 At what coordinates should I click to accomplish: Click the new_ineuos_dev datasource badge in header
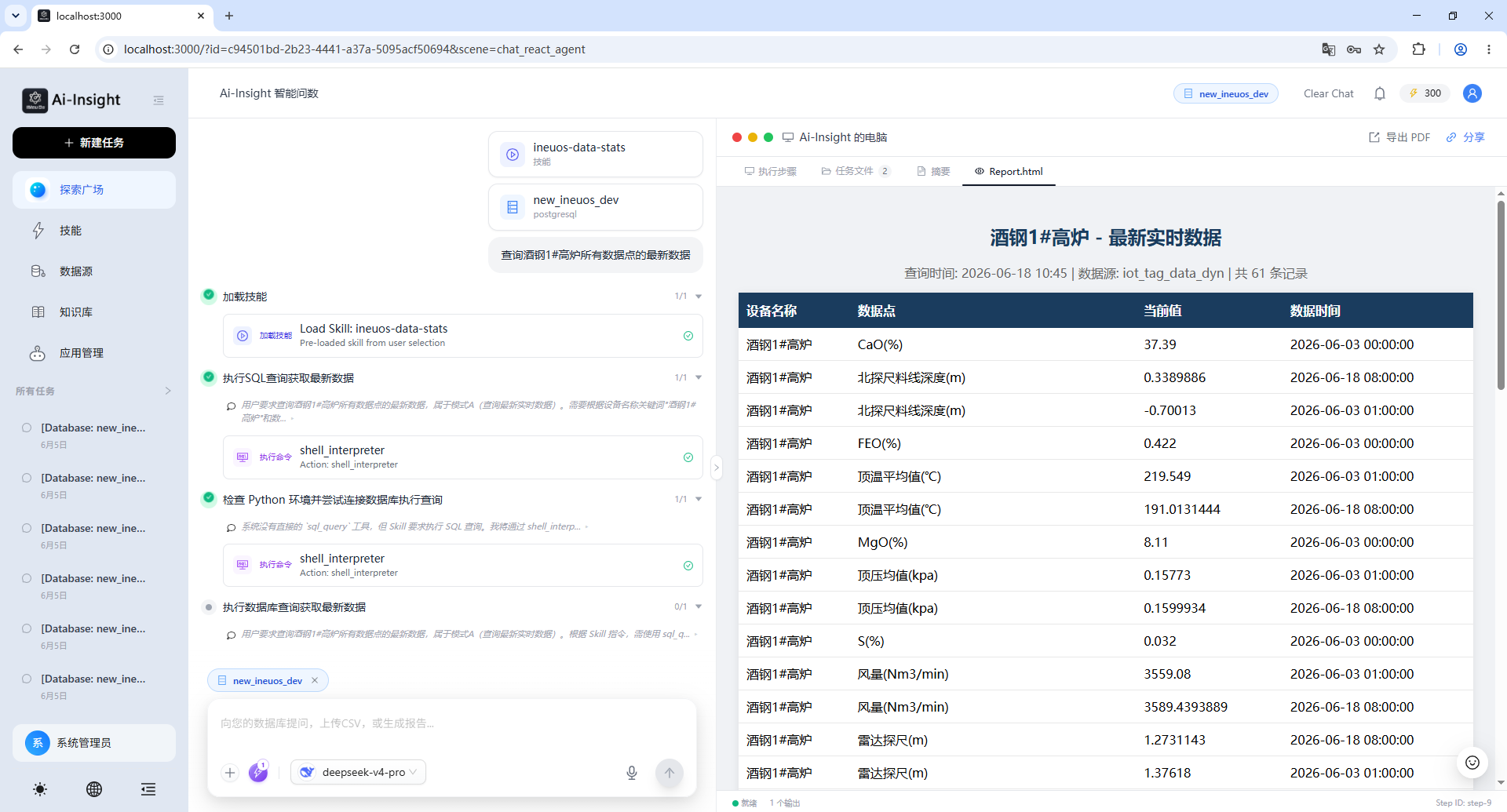[1226, 93]
